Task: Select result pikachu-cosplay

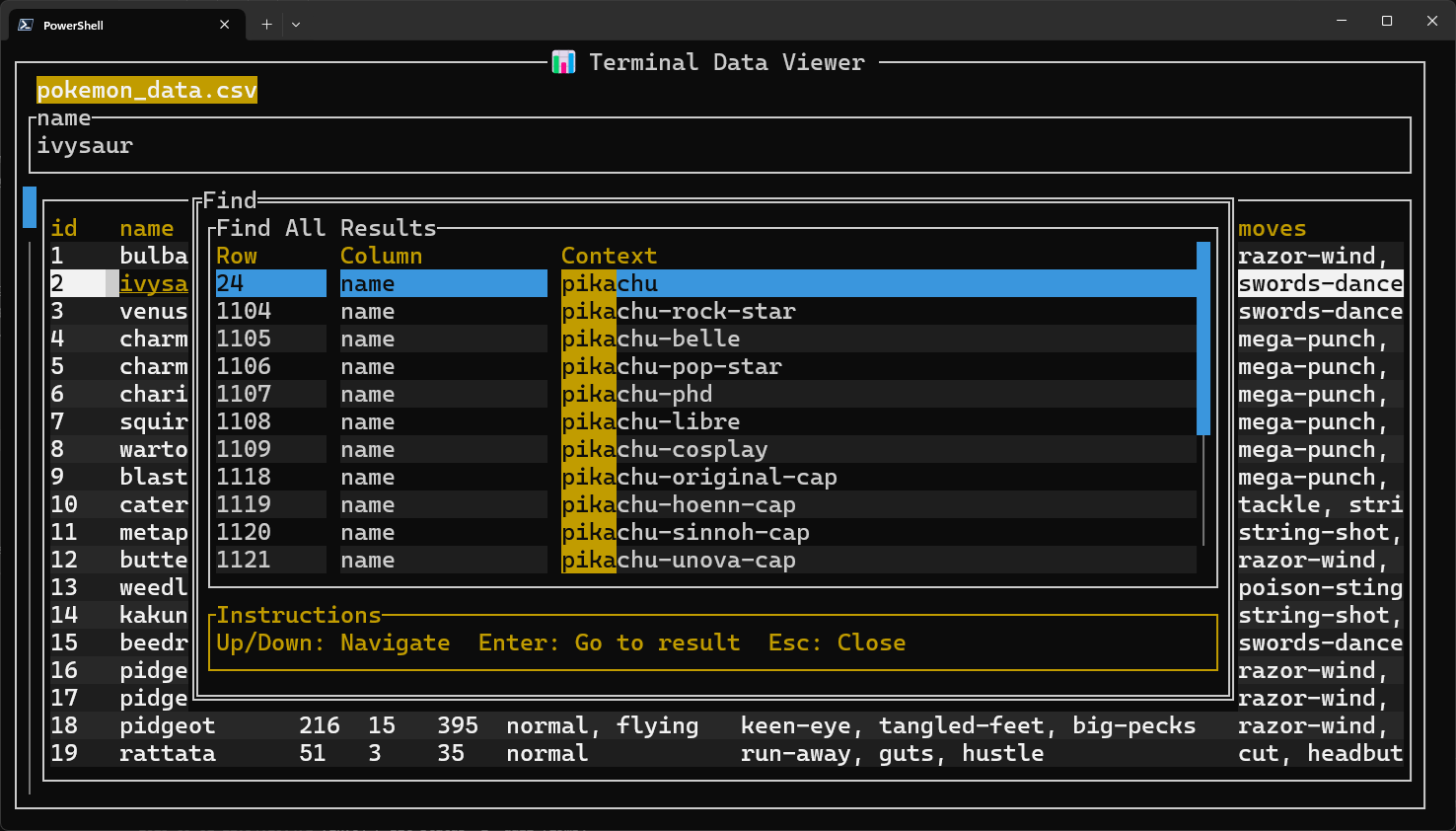Action: [x=706, y=449]
